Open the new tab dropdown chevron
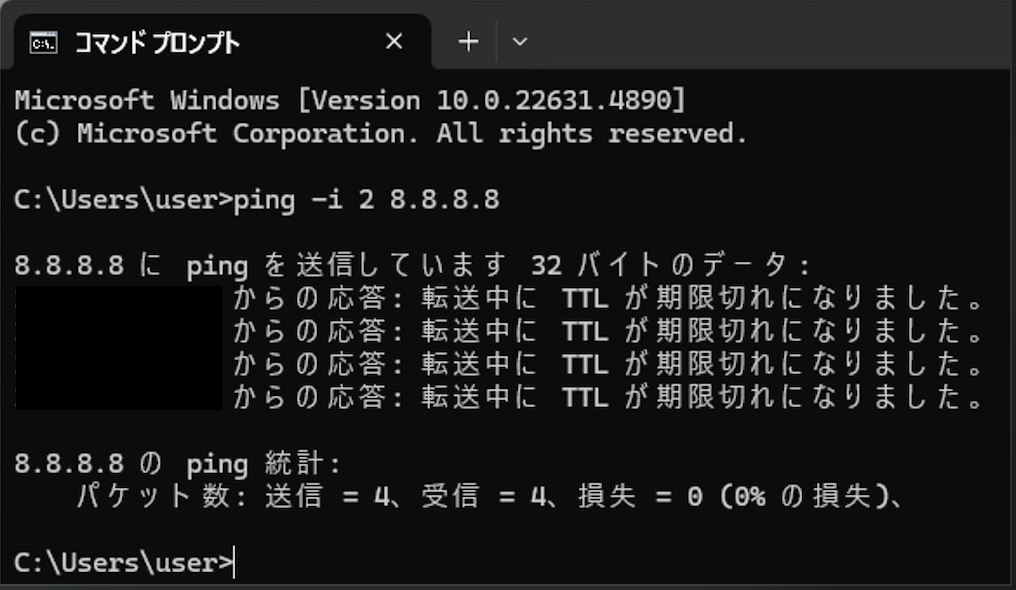The image size is (1016, 590). (x=519, y=41)
